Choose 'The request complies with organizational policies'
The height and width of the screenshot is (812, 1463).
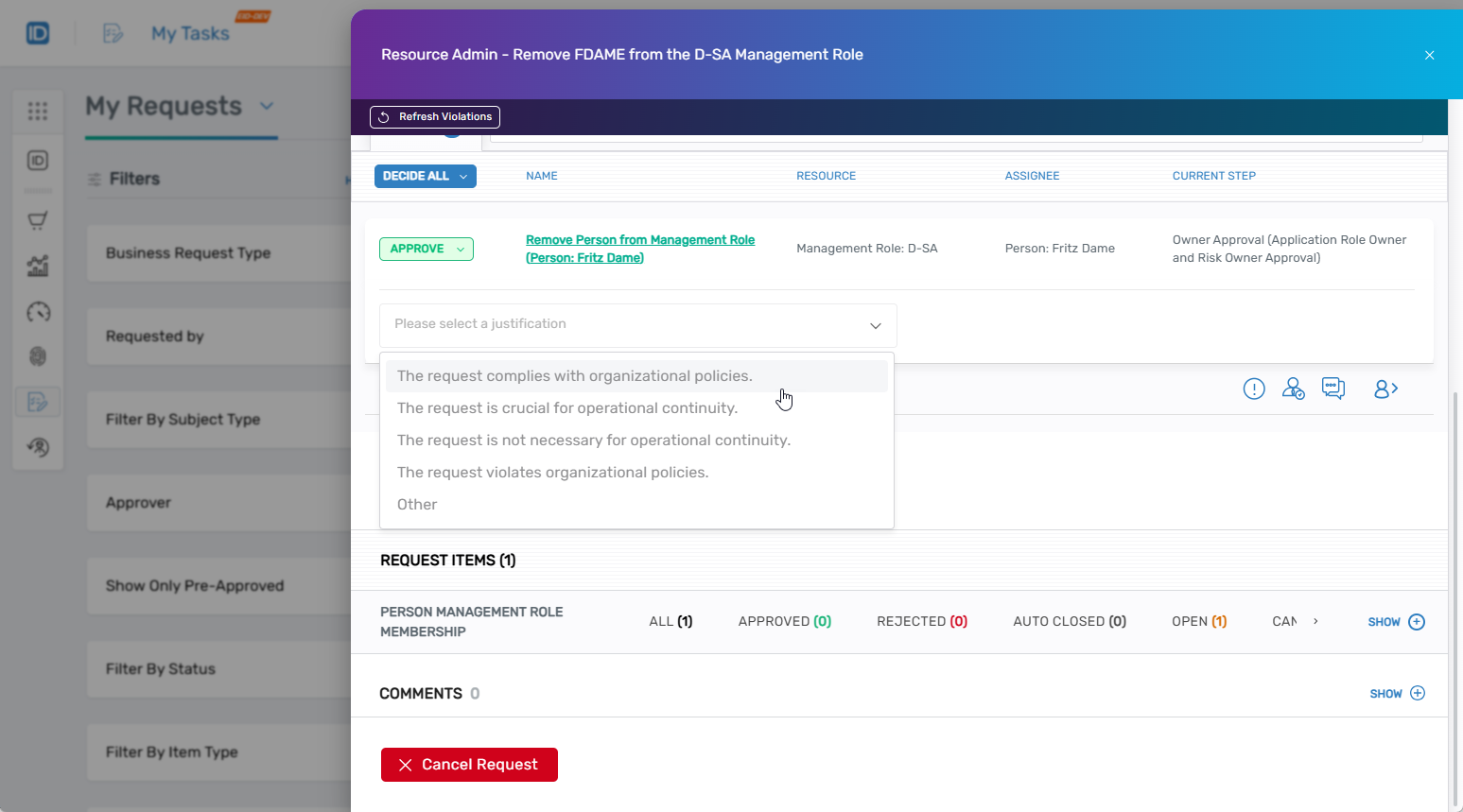pyautogui.click(x=574, y=376)
